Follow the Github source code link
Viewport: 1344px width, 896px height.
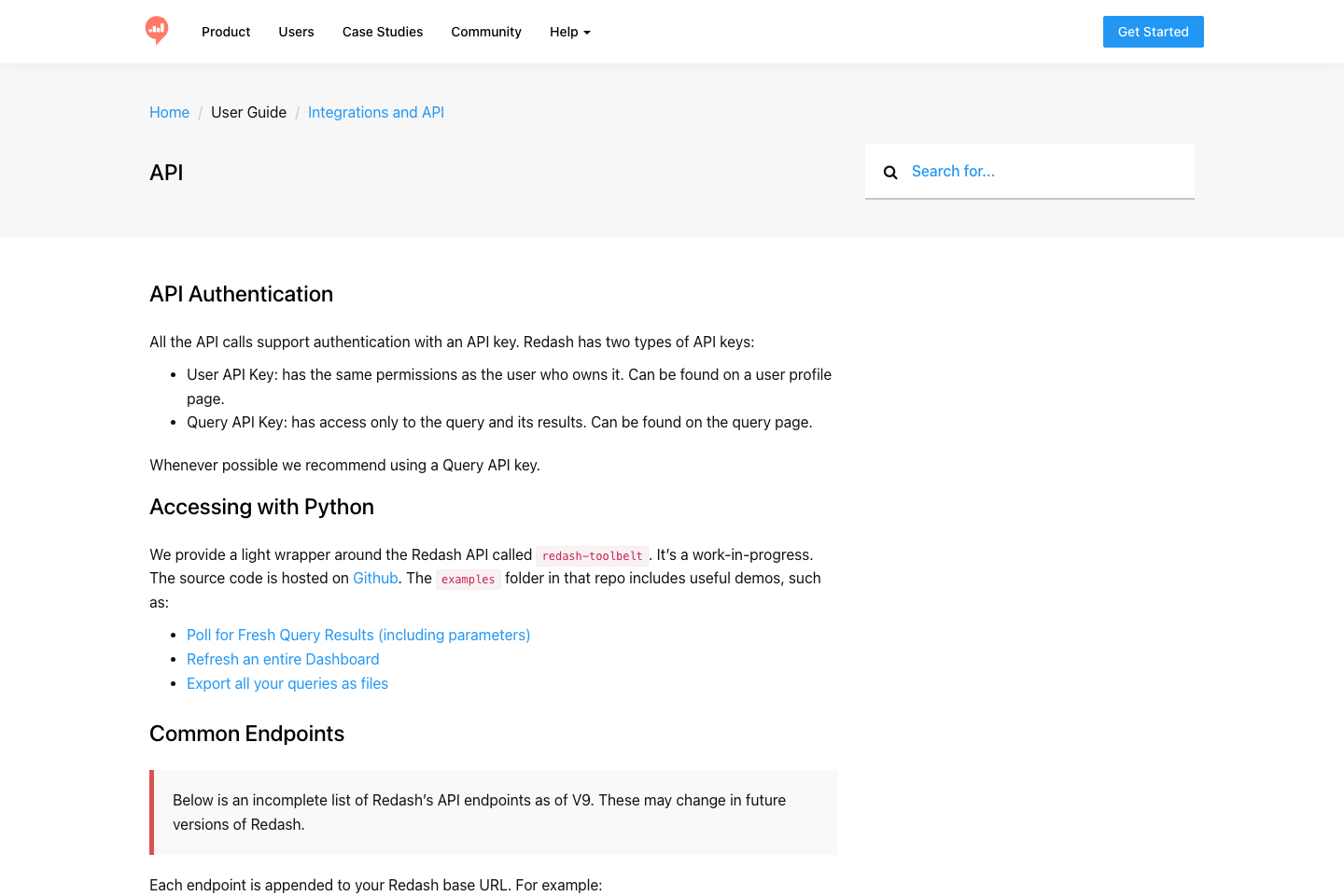pos(375,578)
